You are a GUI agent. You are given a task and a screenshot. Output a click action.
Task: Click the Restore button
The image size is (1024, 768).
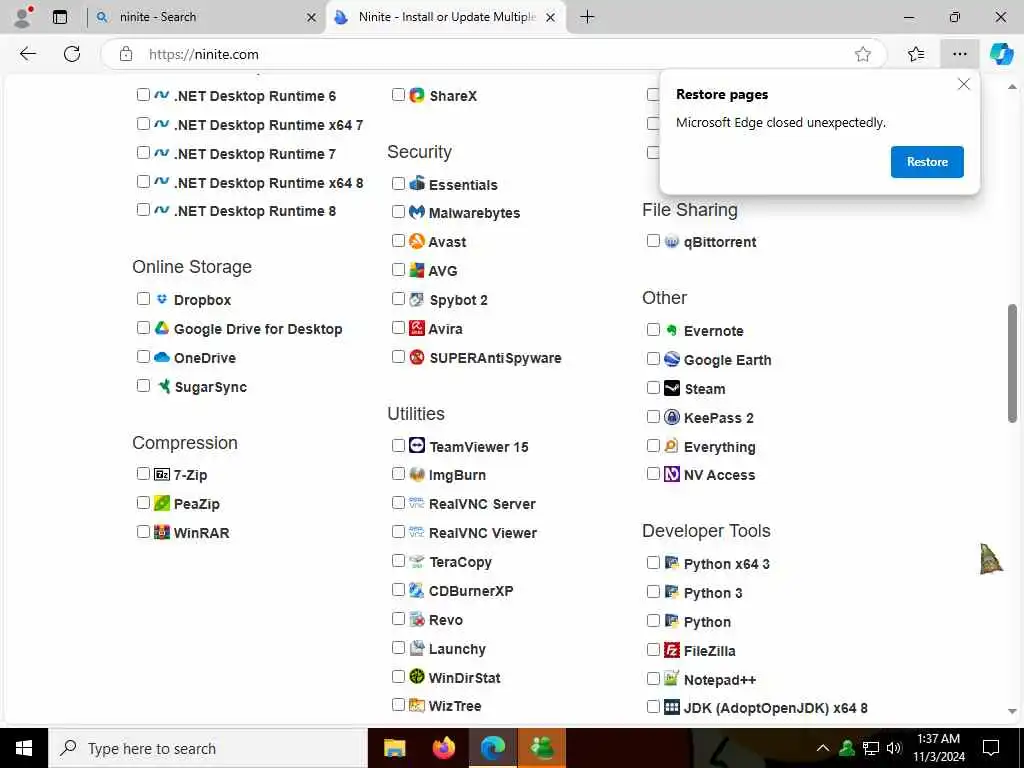tap(927, 162)
